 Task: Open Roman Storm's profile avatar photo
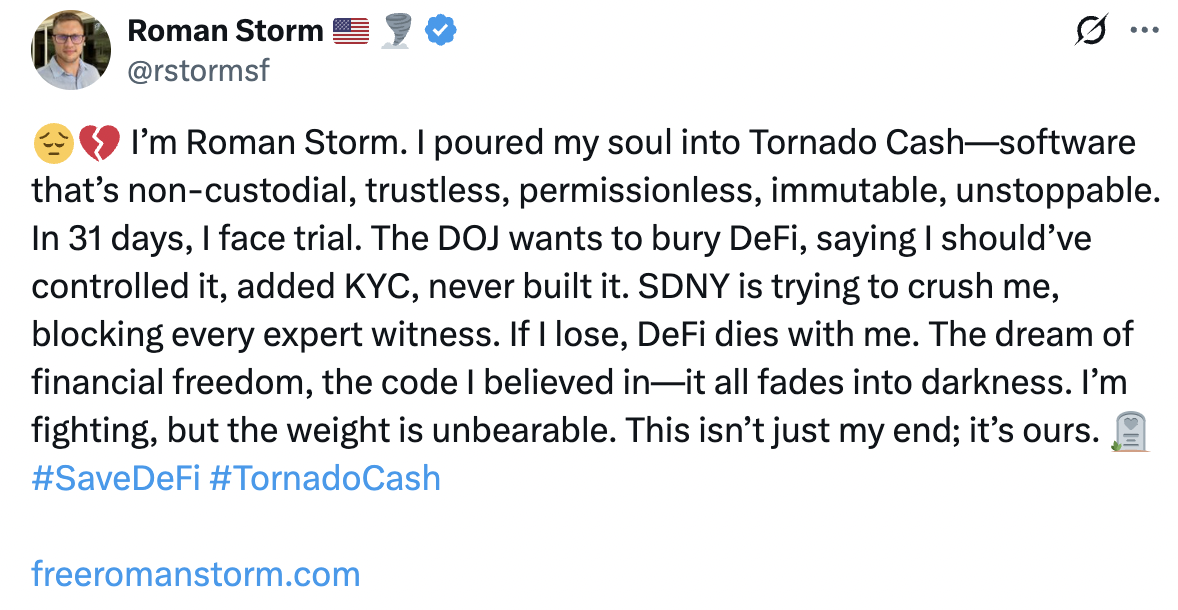click(x=71, y=50)
